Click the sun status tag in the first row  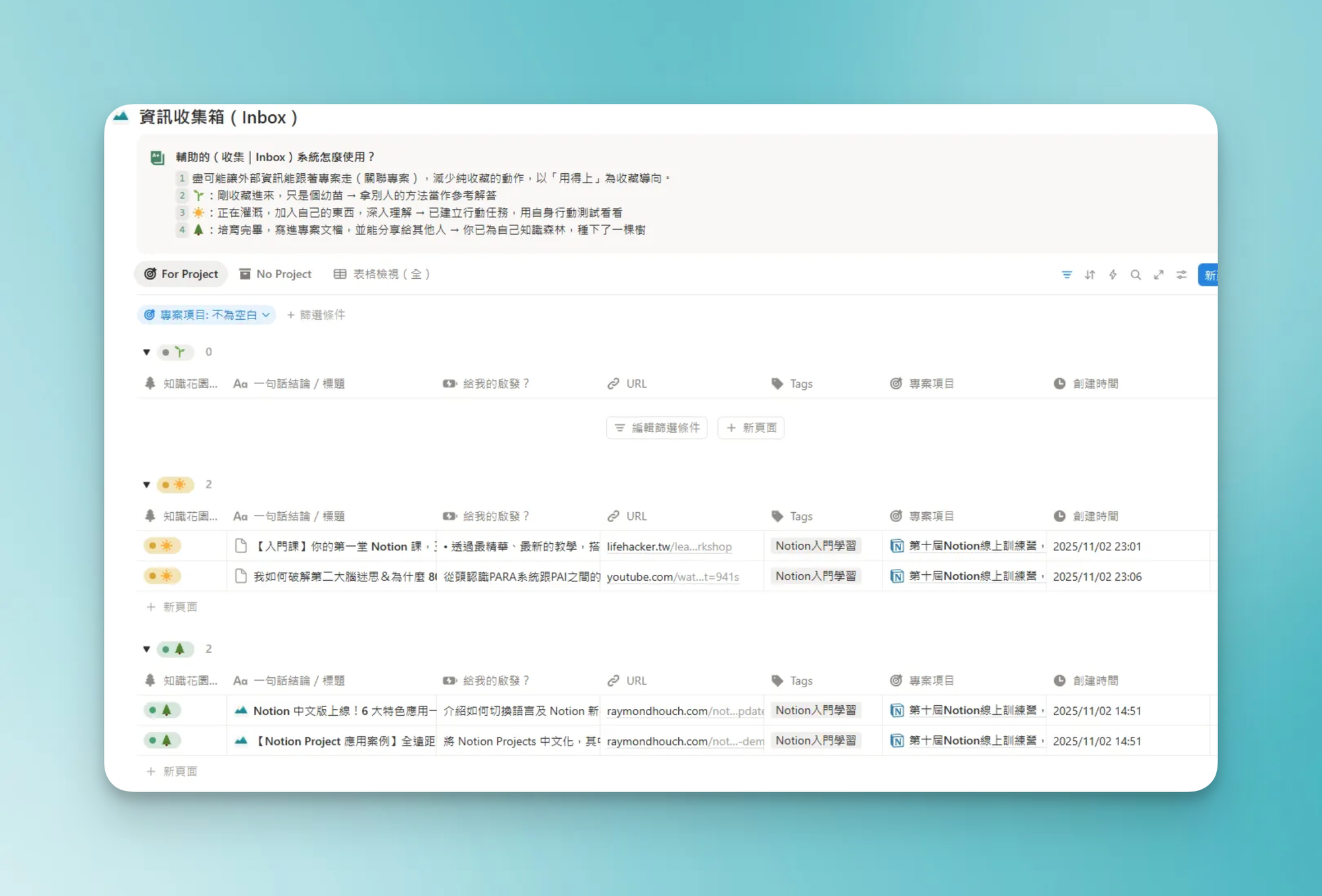(162, 546)
